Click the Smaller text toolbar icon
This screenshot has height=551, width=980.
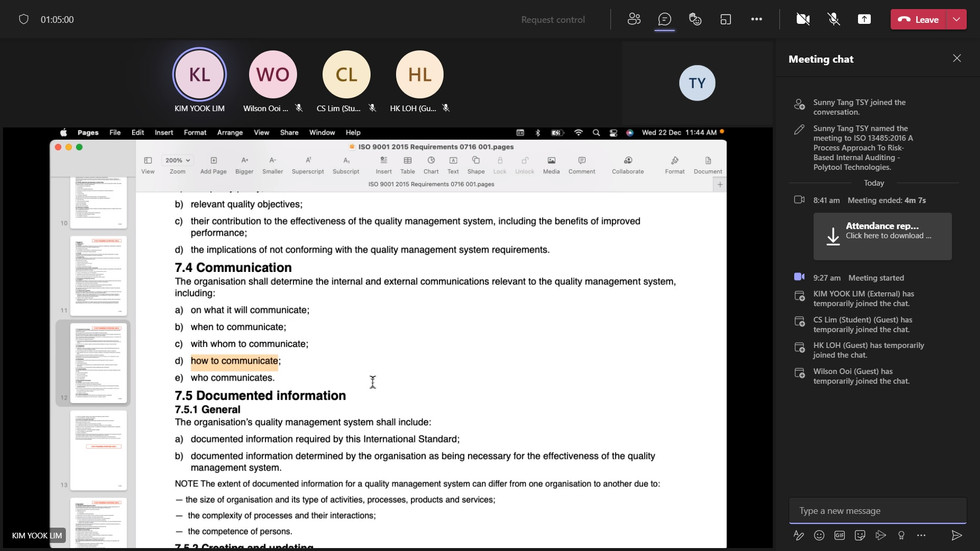272,165
